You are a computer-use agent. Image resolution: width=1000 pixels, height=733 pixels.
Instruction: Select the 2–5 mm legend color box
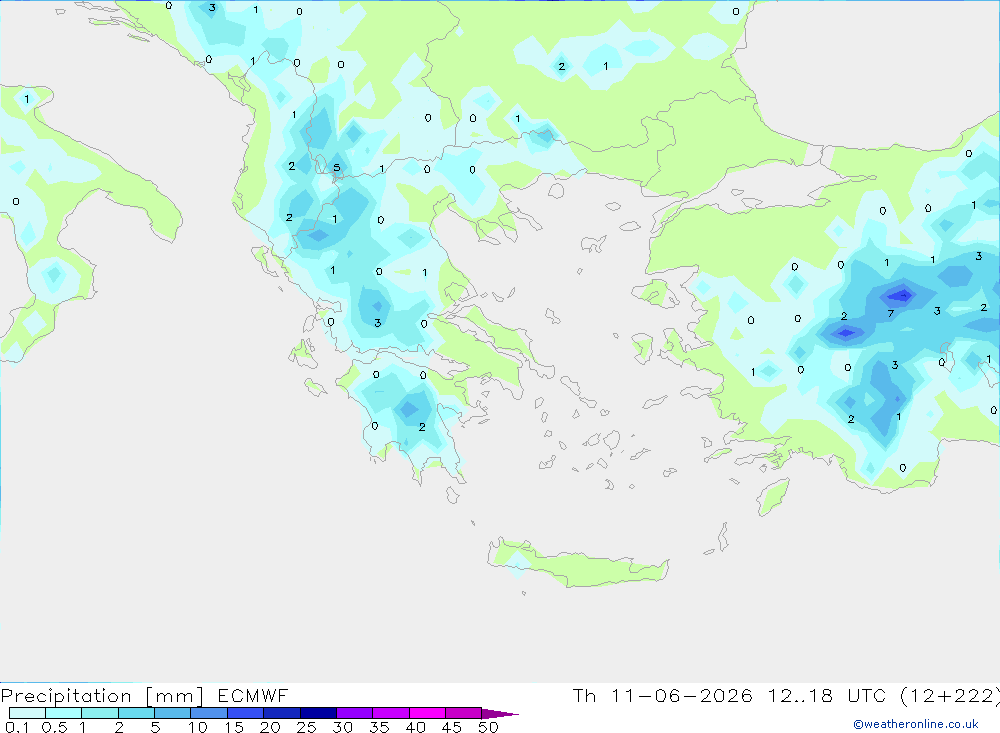pos(136,713)
